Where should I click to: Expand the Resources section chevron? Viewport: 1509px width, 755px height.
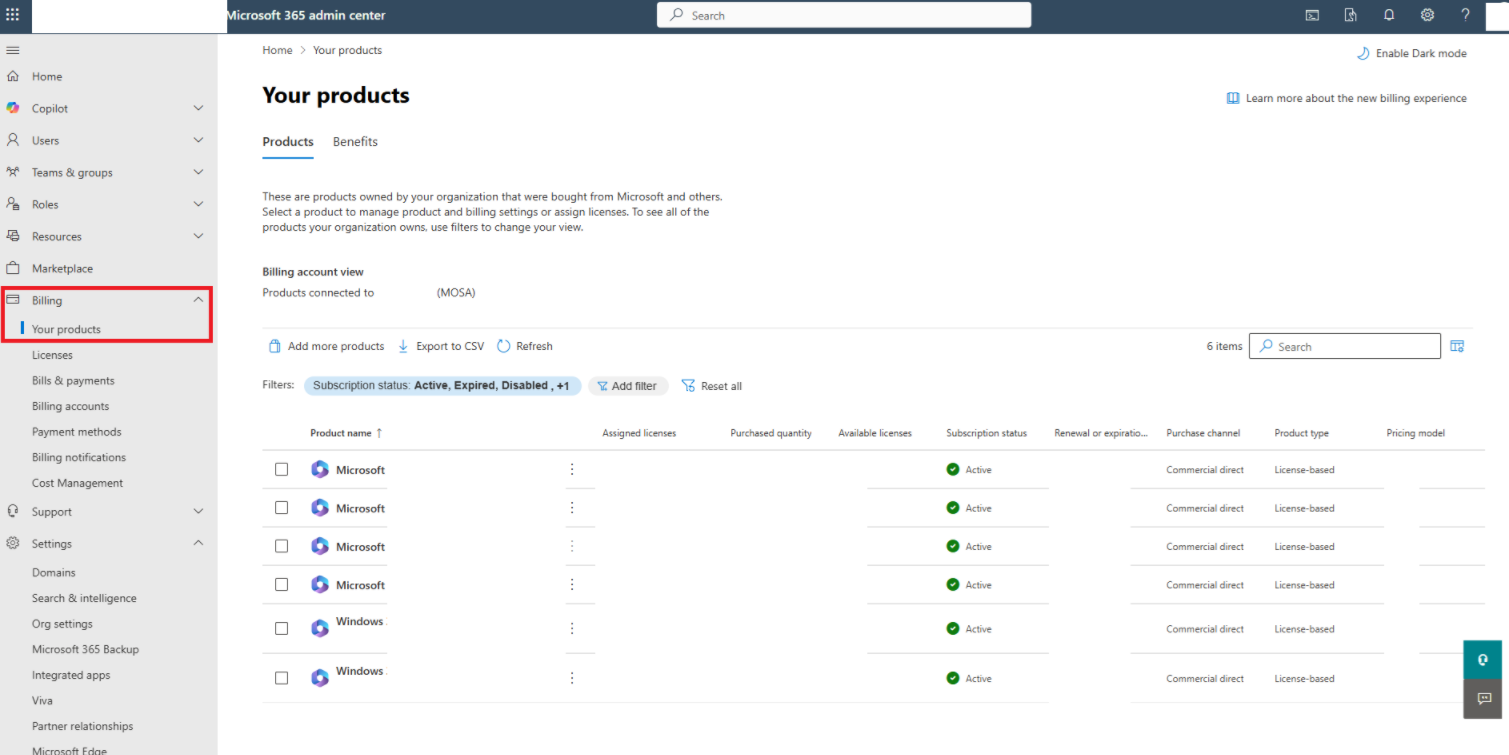pos(198,236)
